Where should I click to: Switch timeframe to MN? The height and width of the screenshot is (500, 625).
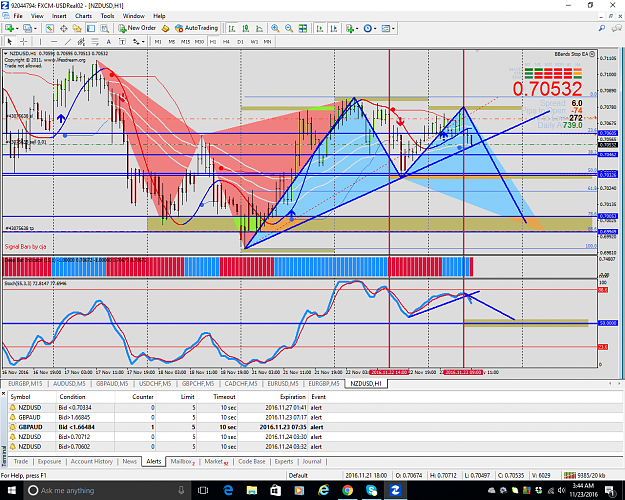(267, 41)
